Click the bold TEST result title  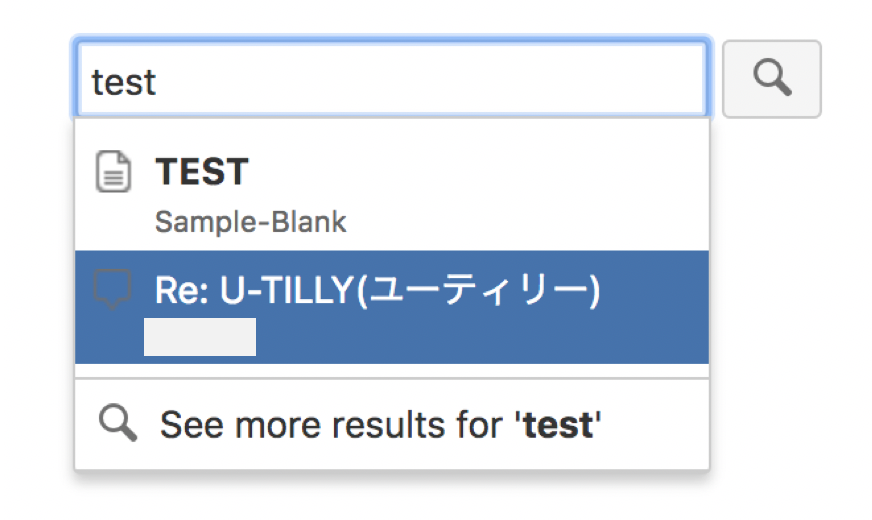(202, 172)
